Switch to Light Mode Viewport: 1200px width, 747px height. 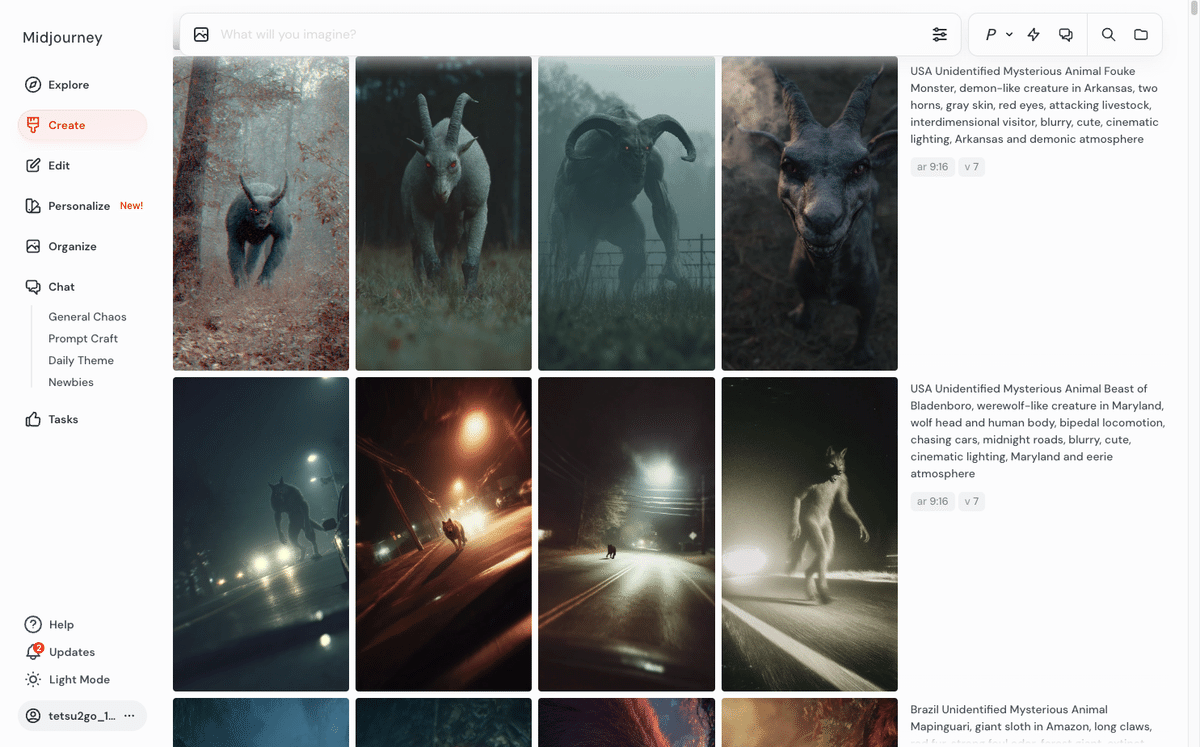pyautogui.click(x=79, y=679)
